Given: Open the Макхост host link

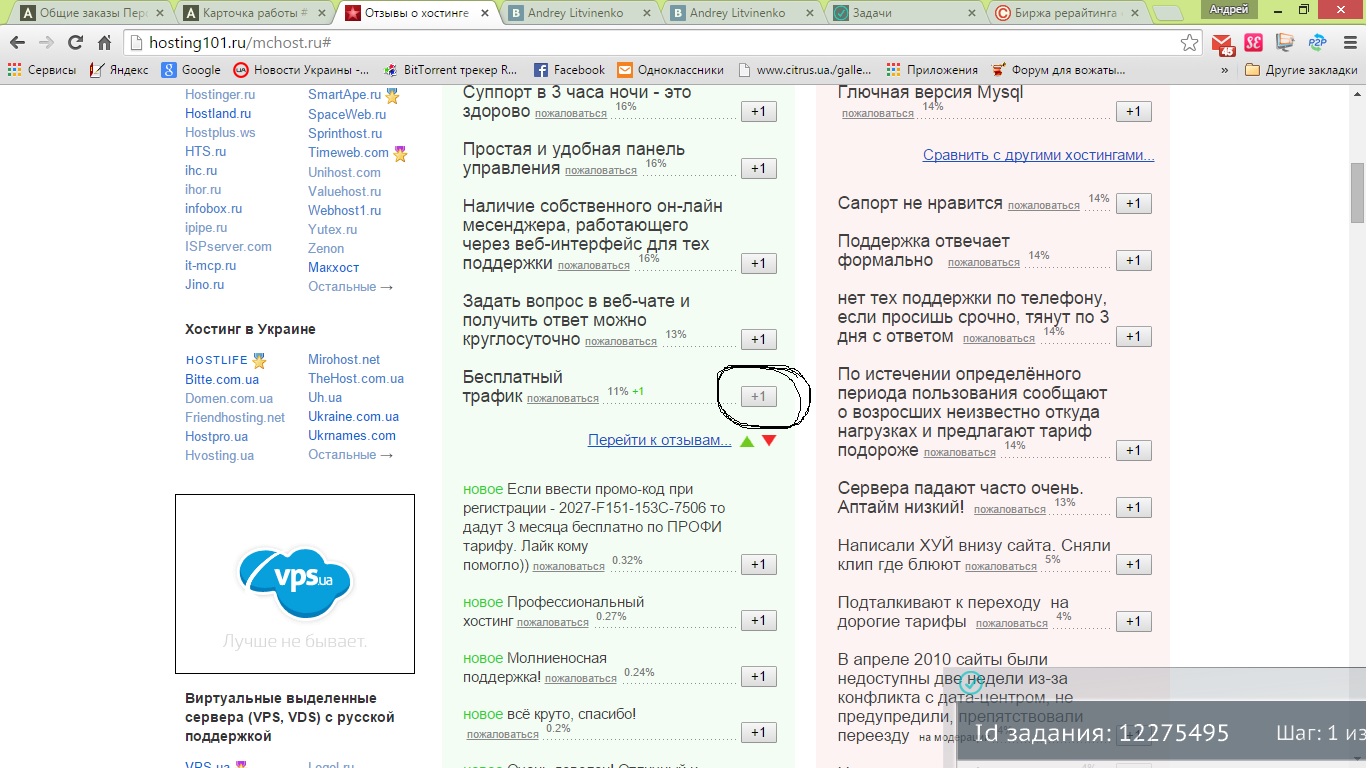Looking at the screenshot, I should pos(333,267).
